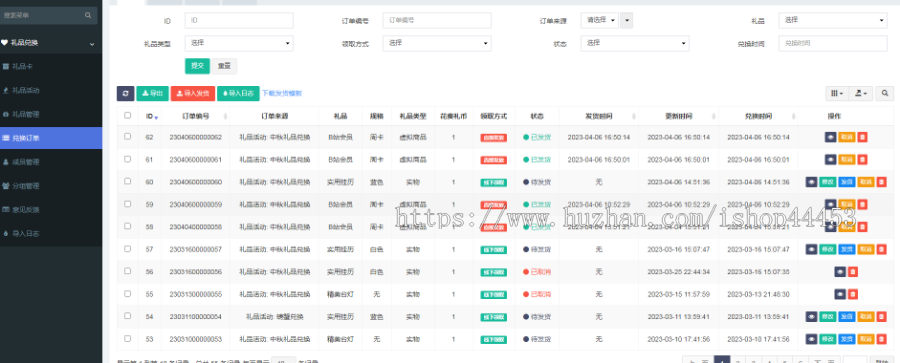Collapse the 礼品兑换 sidebar menu chevron
The height and width of the screenshot is (363, 900).
92,43
